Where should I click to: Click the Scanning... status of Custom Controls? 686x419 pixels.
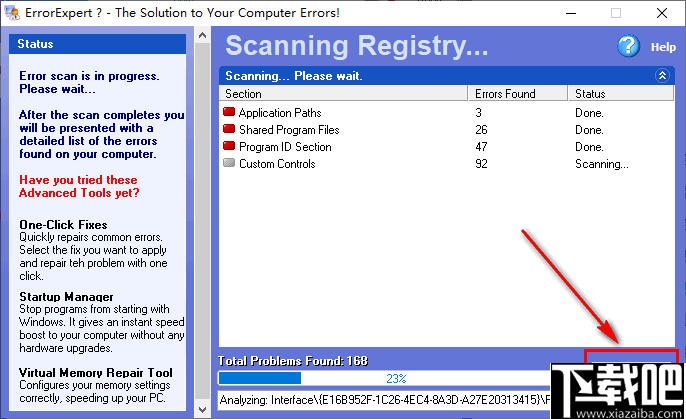point(602,164)
